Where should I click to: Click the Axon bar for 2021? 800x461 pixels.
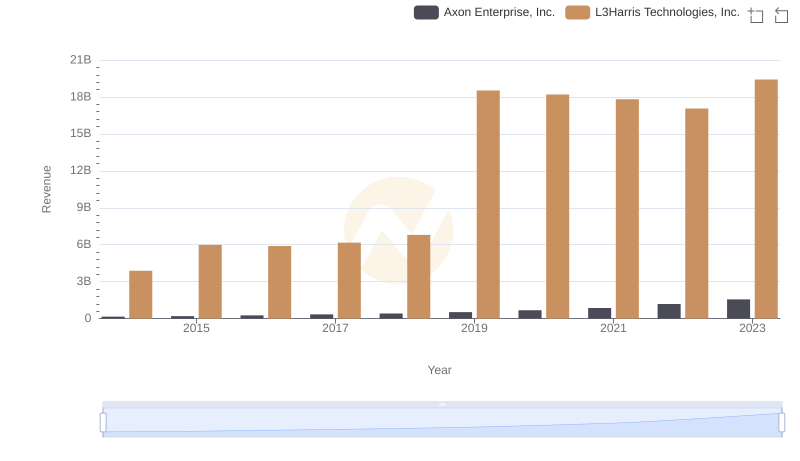pos(599,313)
